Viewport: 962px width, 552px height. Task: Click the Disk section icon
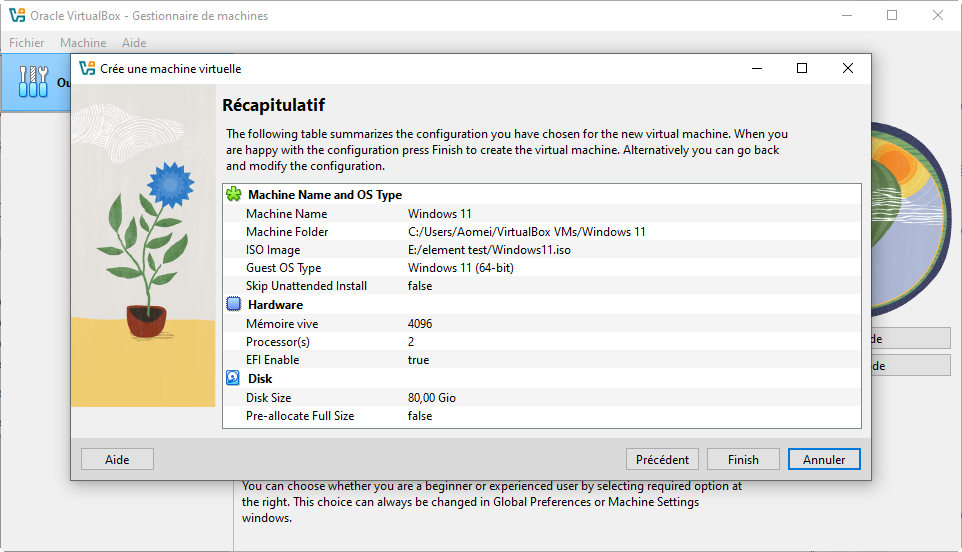tap(233, 379)
